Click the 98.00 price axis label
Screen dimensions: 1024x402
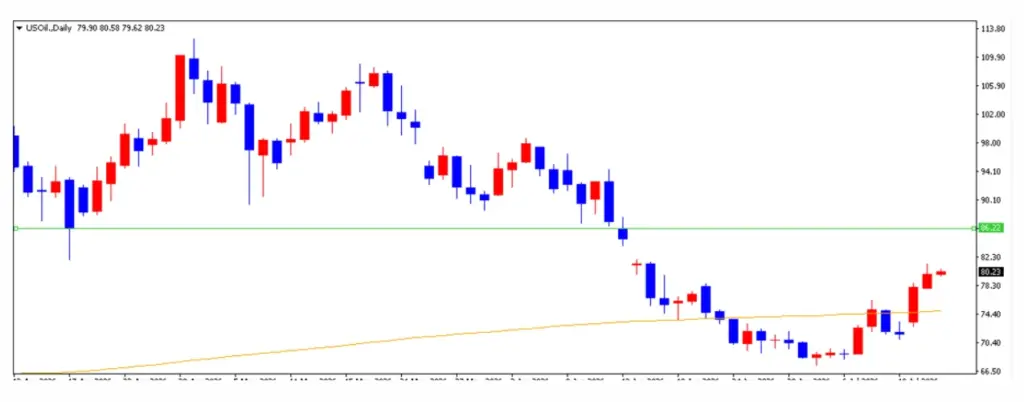pyautogui.click(x=992, y=143)
